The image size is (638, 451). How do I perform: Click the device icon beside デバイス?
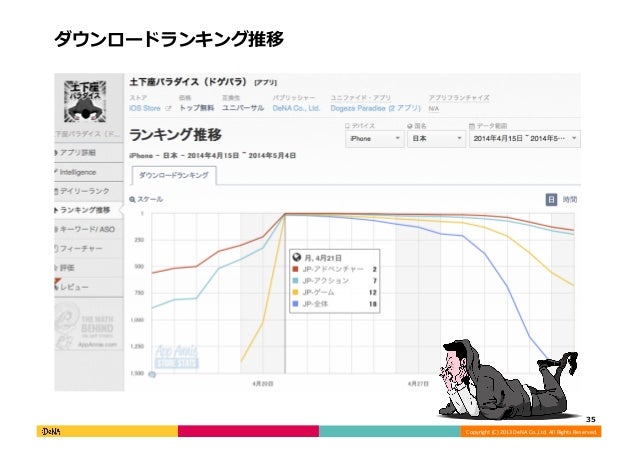347,126
